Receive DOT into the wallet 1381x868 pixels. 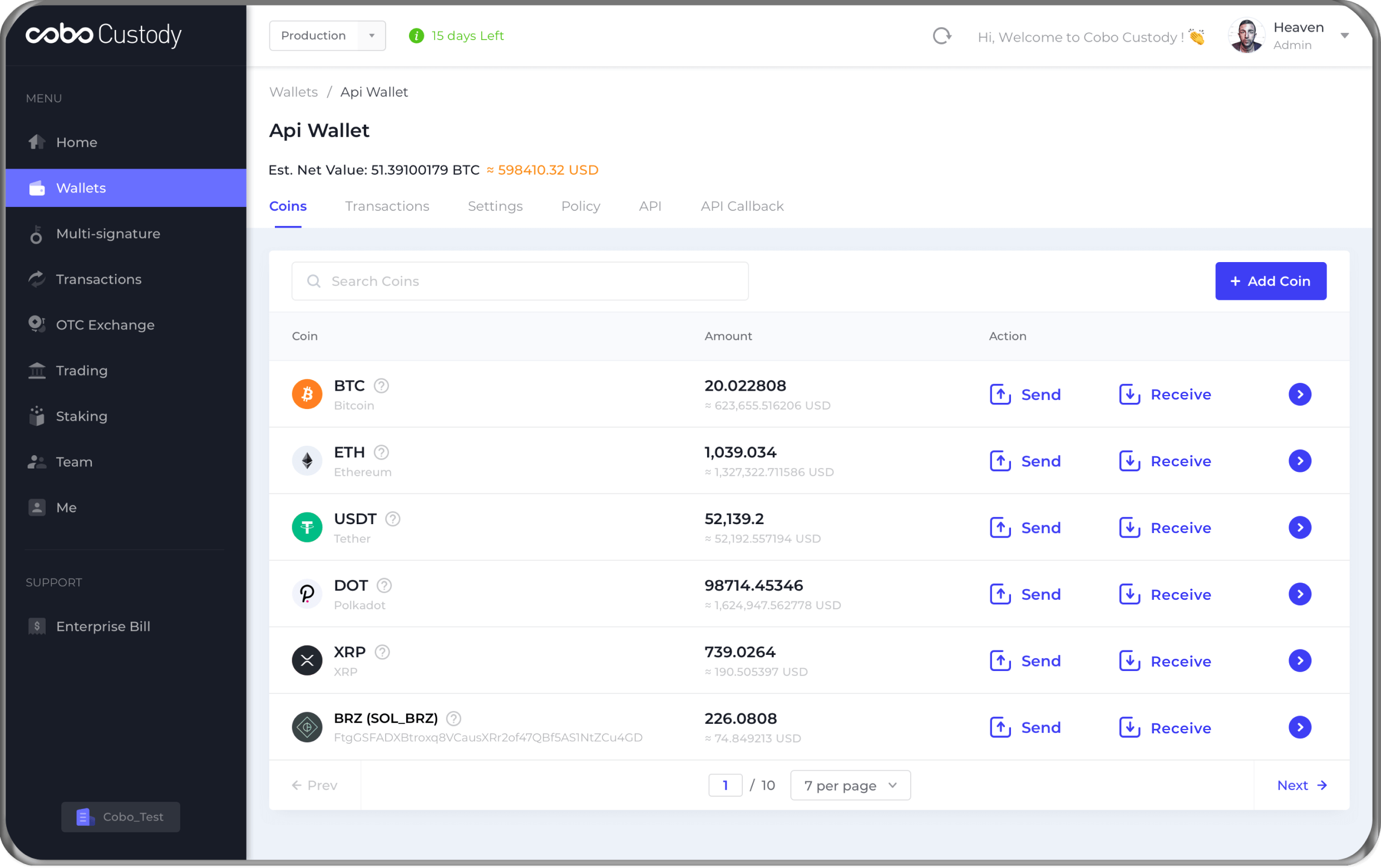coord(1165,594)
